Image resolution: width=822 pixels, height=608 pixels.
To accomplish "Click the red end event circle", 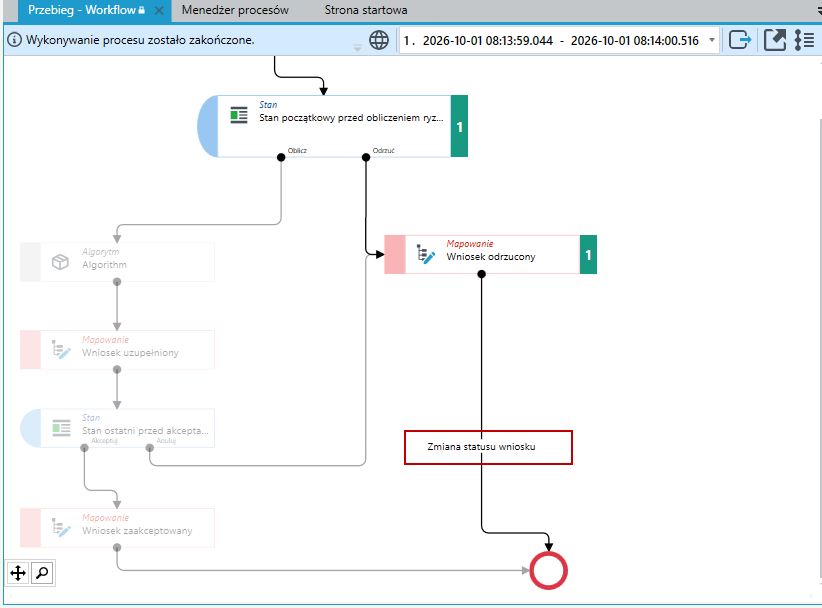I will point(548,570).
